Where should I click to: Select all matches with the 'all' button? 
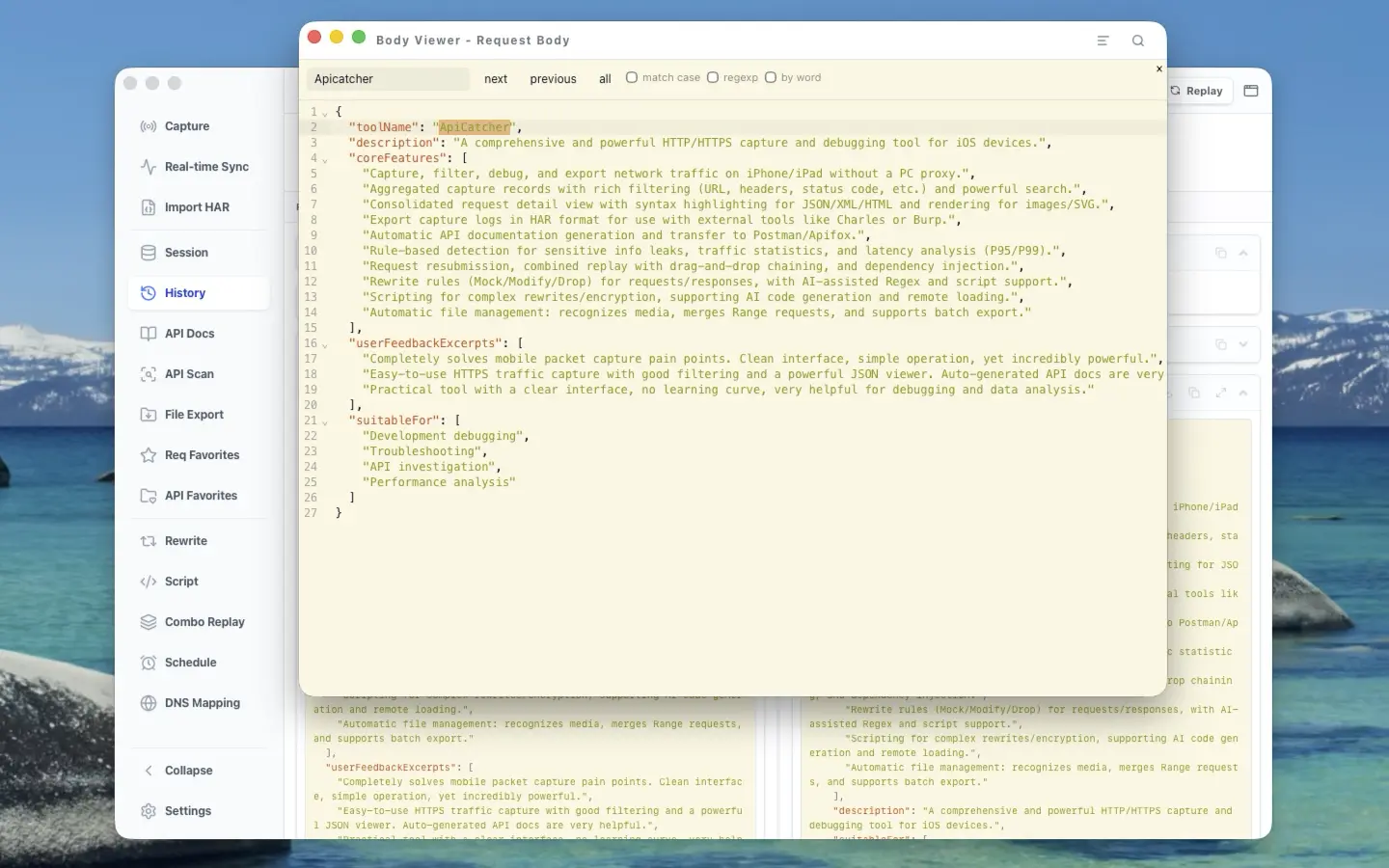pyautogui.click(x=605, y=79)
